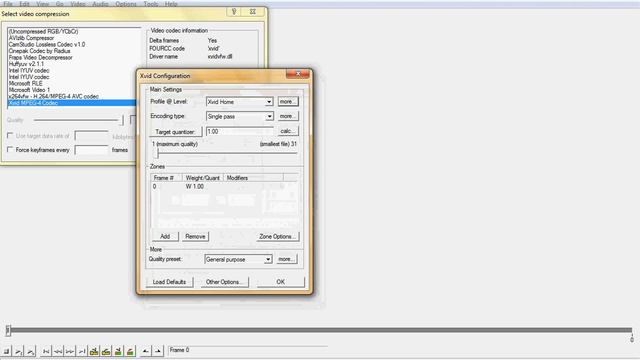This screenshot has width=640, height=360.
Task: Click 'more...' button next to Profile @ Level
Action: (x=288, y=101)
